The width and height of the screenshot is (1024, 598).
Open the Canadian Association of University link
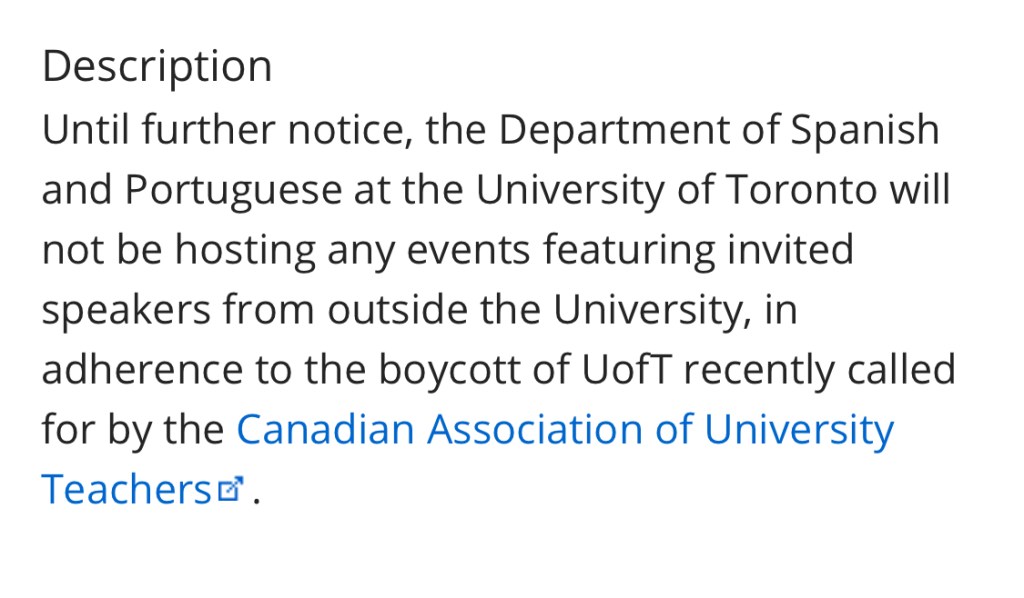565,430
